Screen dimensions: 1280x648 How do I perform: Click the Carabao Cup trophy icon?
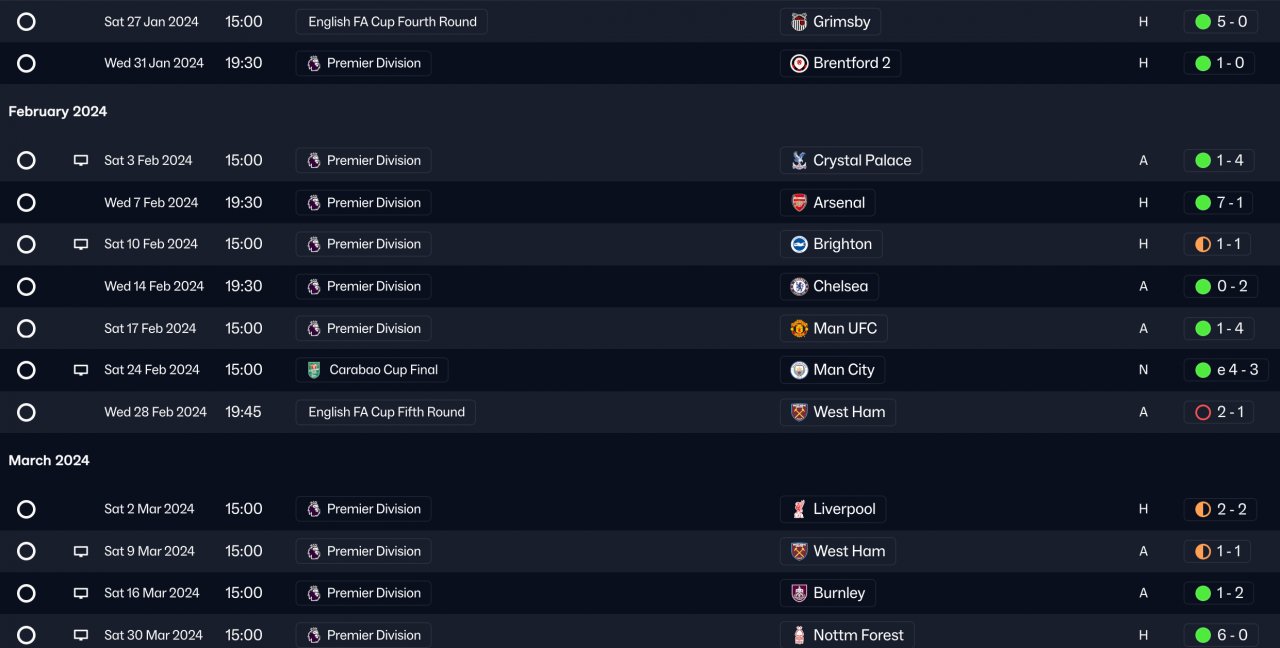click(314, 370)
